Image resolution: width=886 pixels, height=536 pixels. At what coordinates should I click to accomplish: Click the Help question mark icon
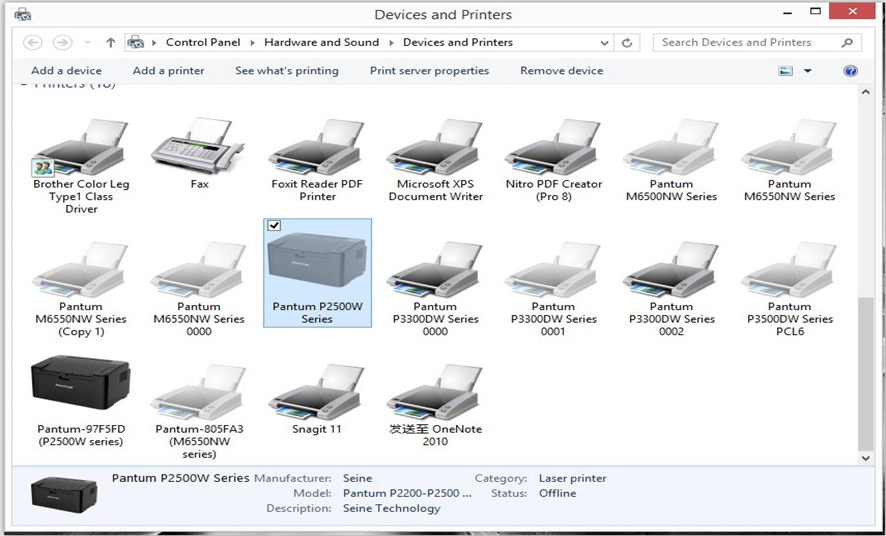point(850,71)
